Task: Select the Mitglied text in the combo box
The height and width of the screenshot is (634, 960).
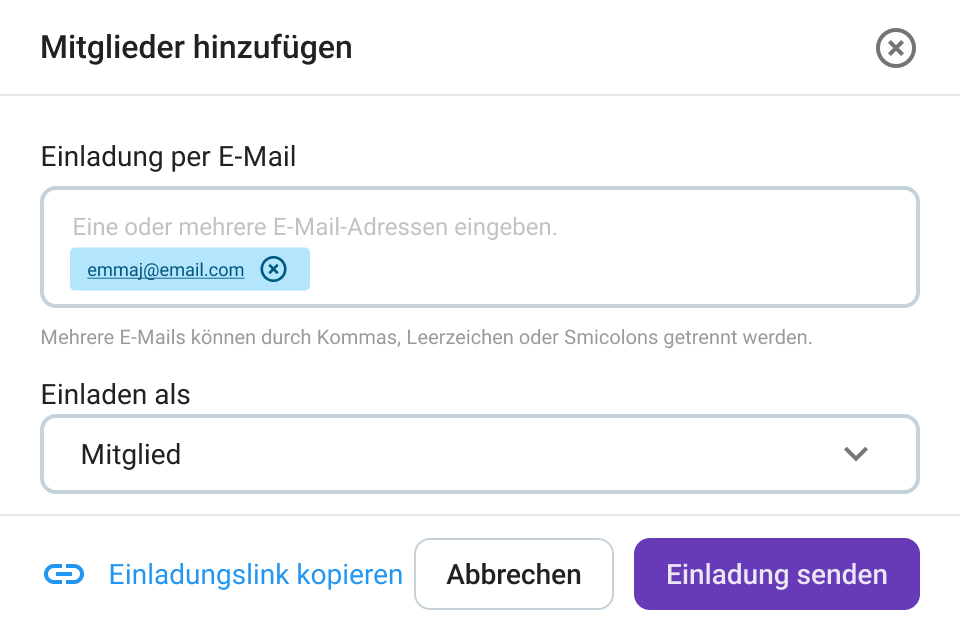Action: (131, 455)
